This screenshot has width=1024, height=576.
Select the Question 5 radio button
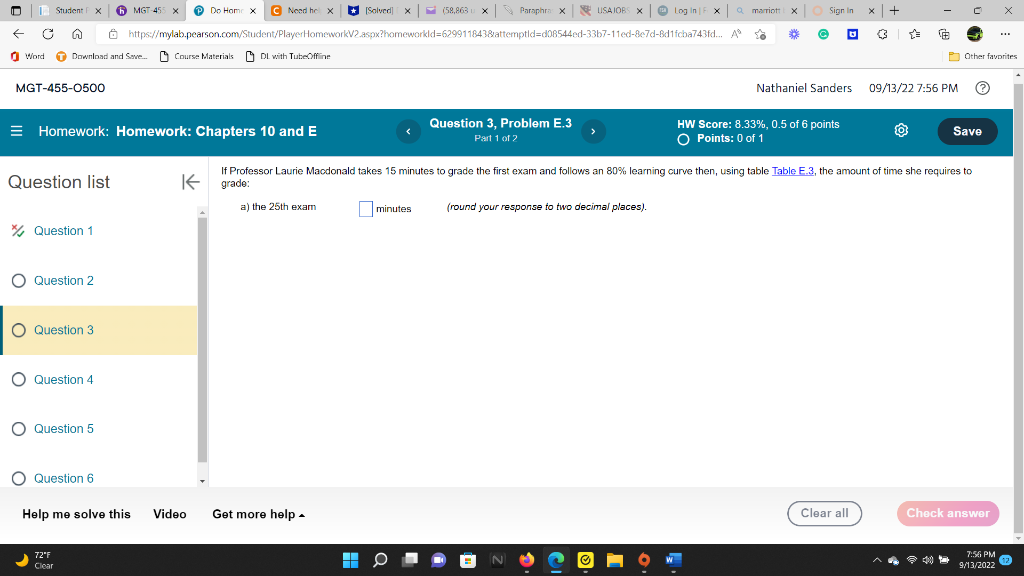click(17, 429)
